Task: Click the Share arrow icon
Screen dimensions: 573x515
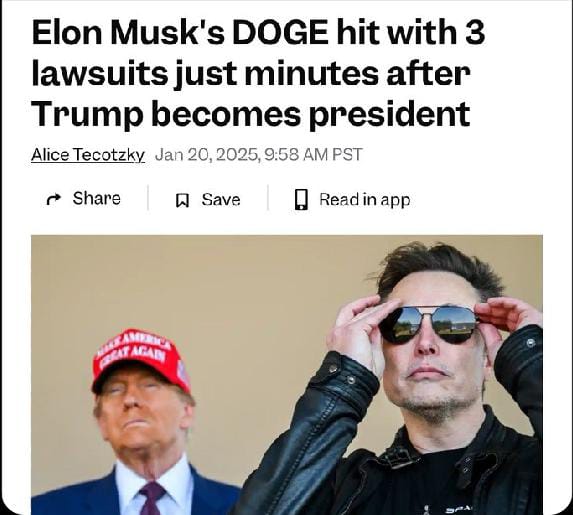Action: (54, 200)
